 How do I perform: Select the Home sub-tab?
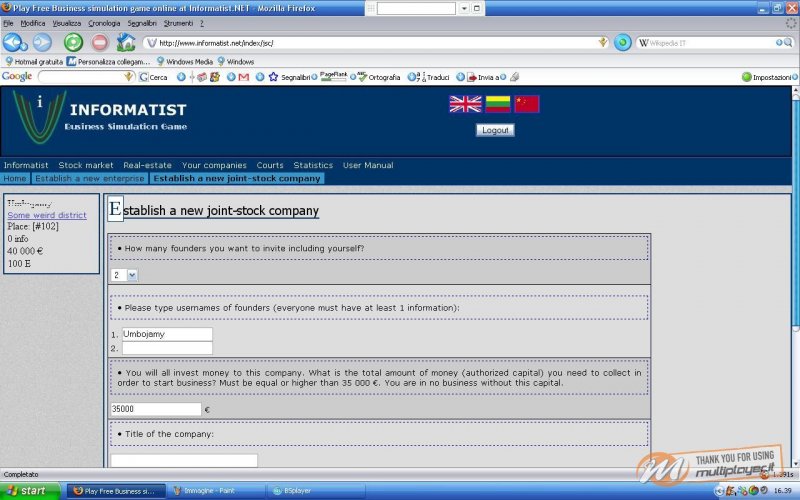15,179
